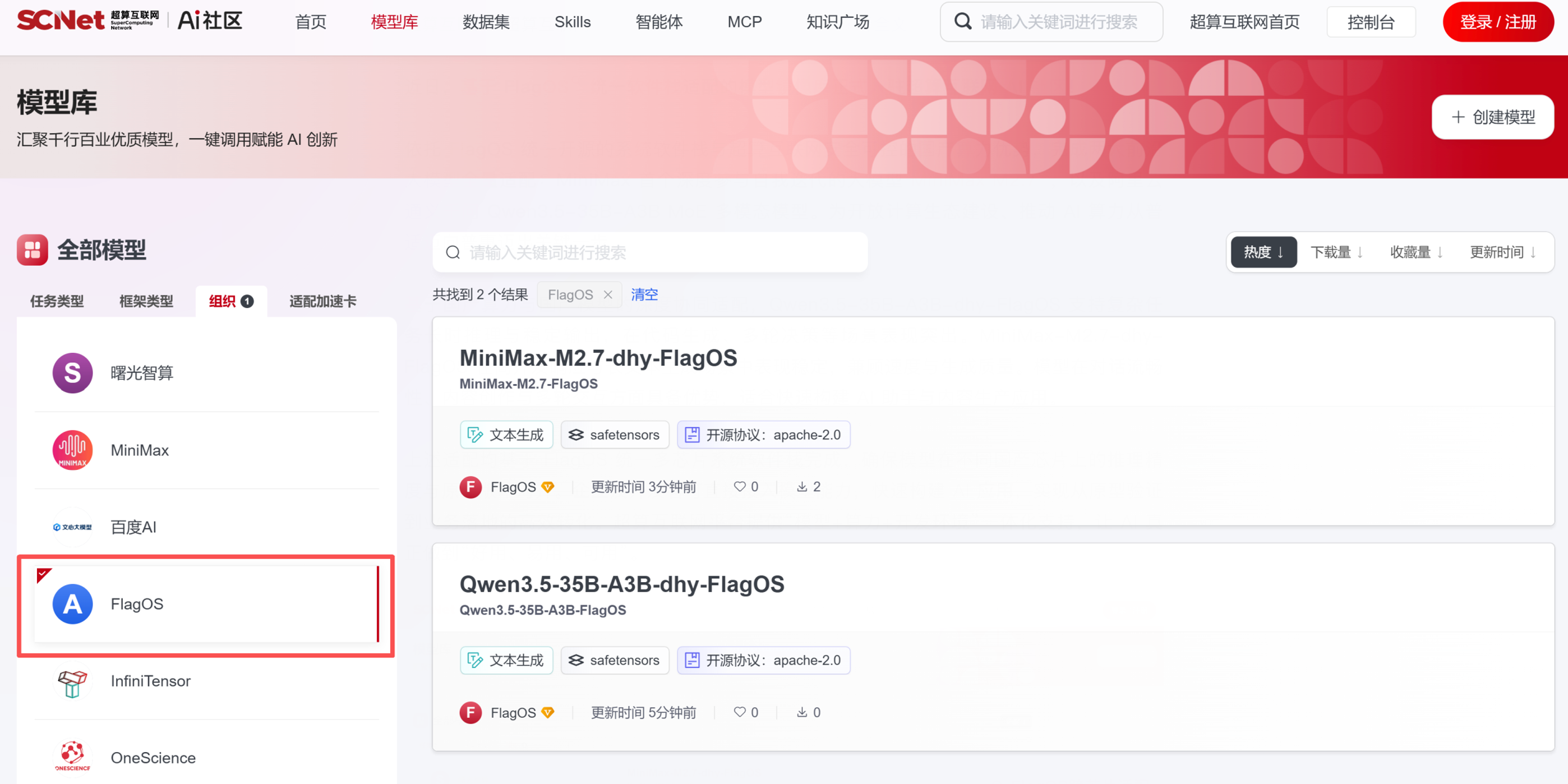Filter by 百度AI organization

206,527
